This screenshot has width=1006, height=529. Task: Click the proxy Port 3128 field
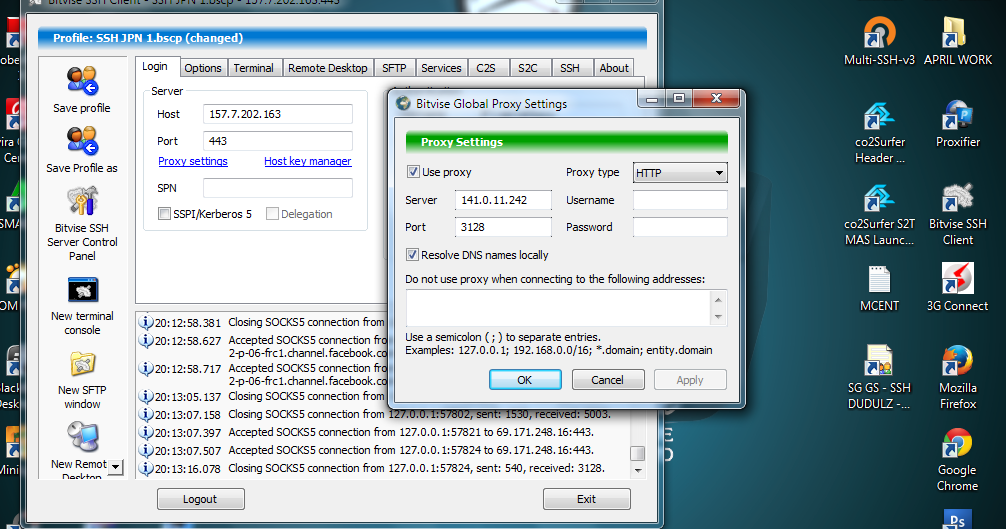[503, 227]
